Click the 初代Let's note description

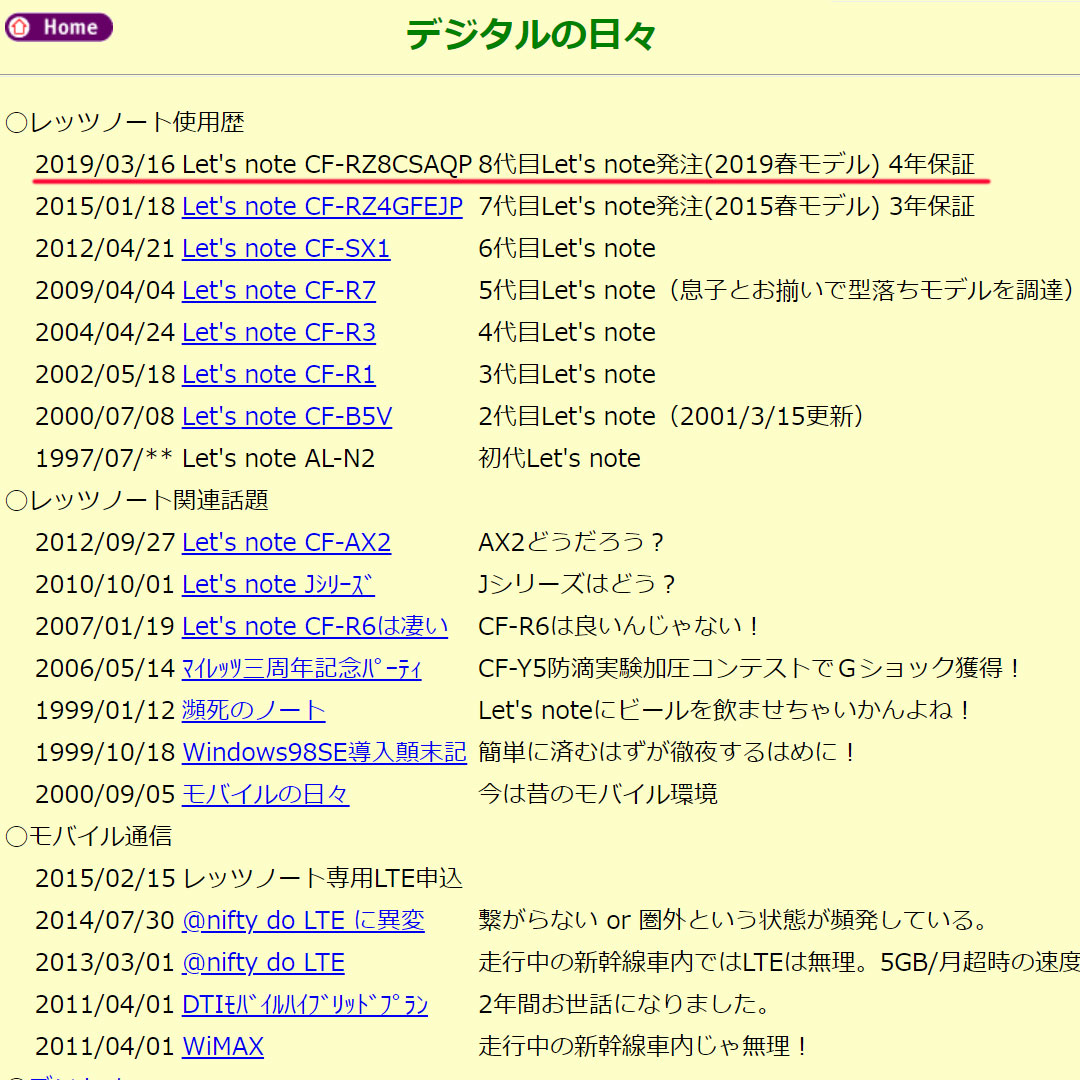(x=559, y=459)
